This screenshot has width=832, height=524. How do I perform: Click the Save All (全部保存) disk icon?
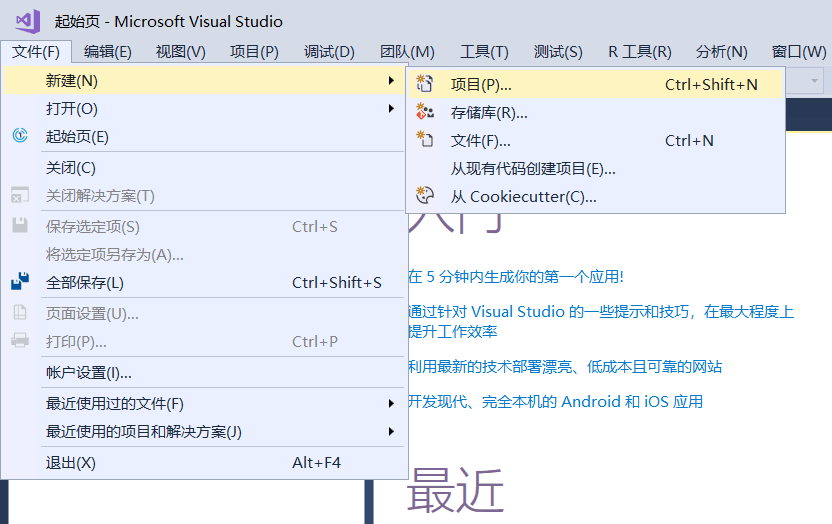pyautogui.click(x=20, y=281)
